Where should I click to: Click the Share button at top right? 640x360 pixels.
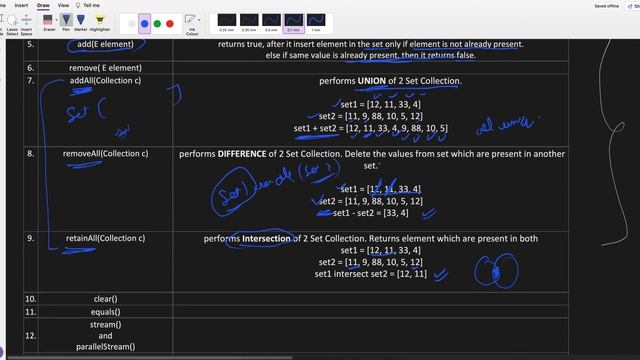633,6
